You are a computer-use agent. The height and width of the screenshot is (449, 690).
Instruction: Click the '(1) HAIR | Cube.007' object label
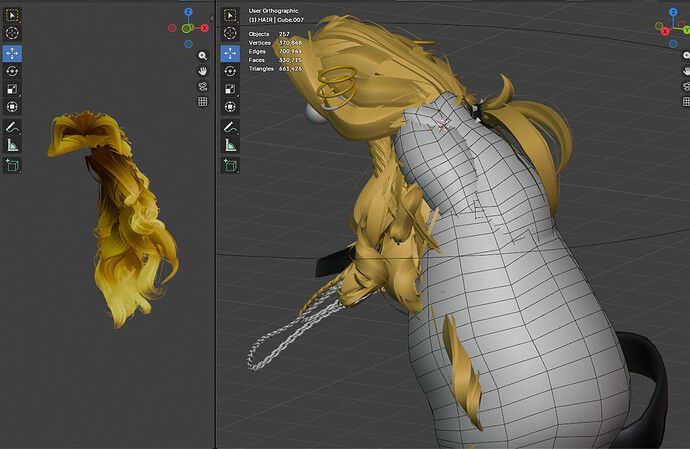[276, 20]
